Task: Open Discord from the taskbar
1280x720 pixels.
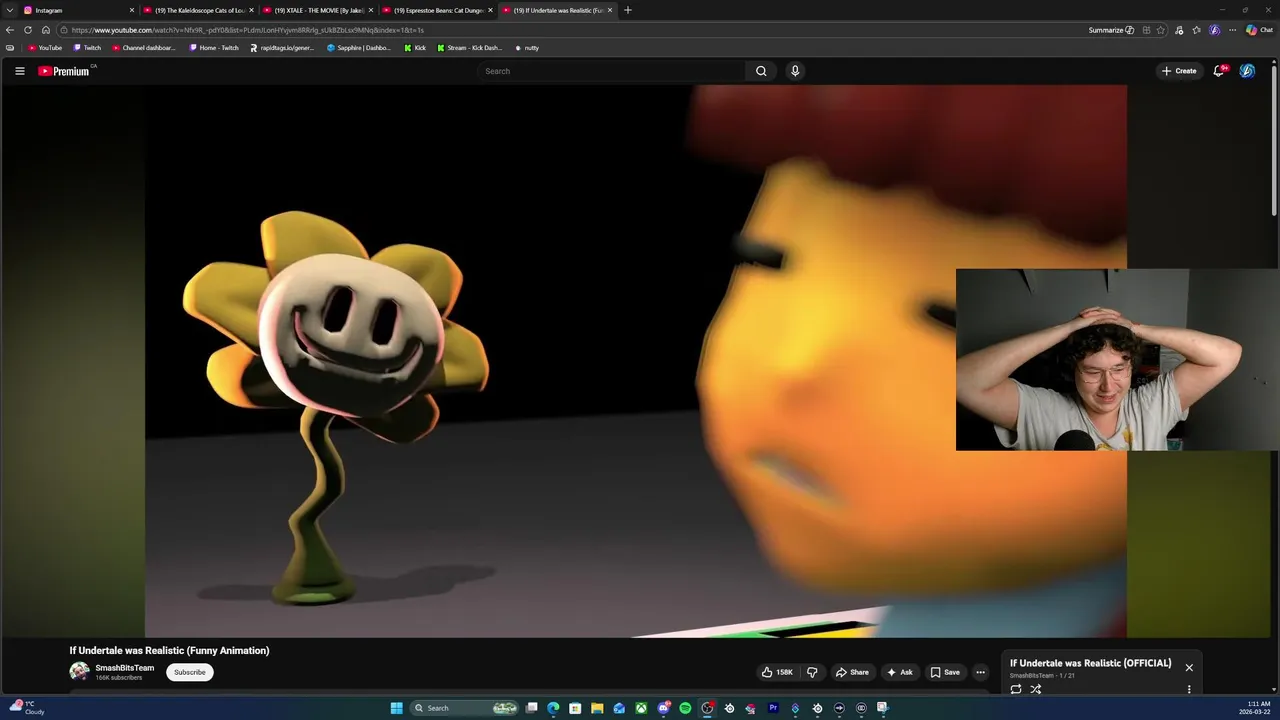Action: (663, 708)
